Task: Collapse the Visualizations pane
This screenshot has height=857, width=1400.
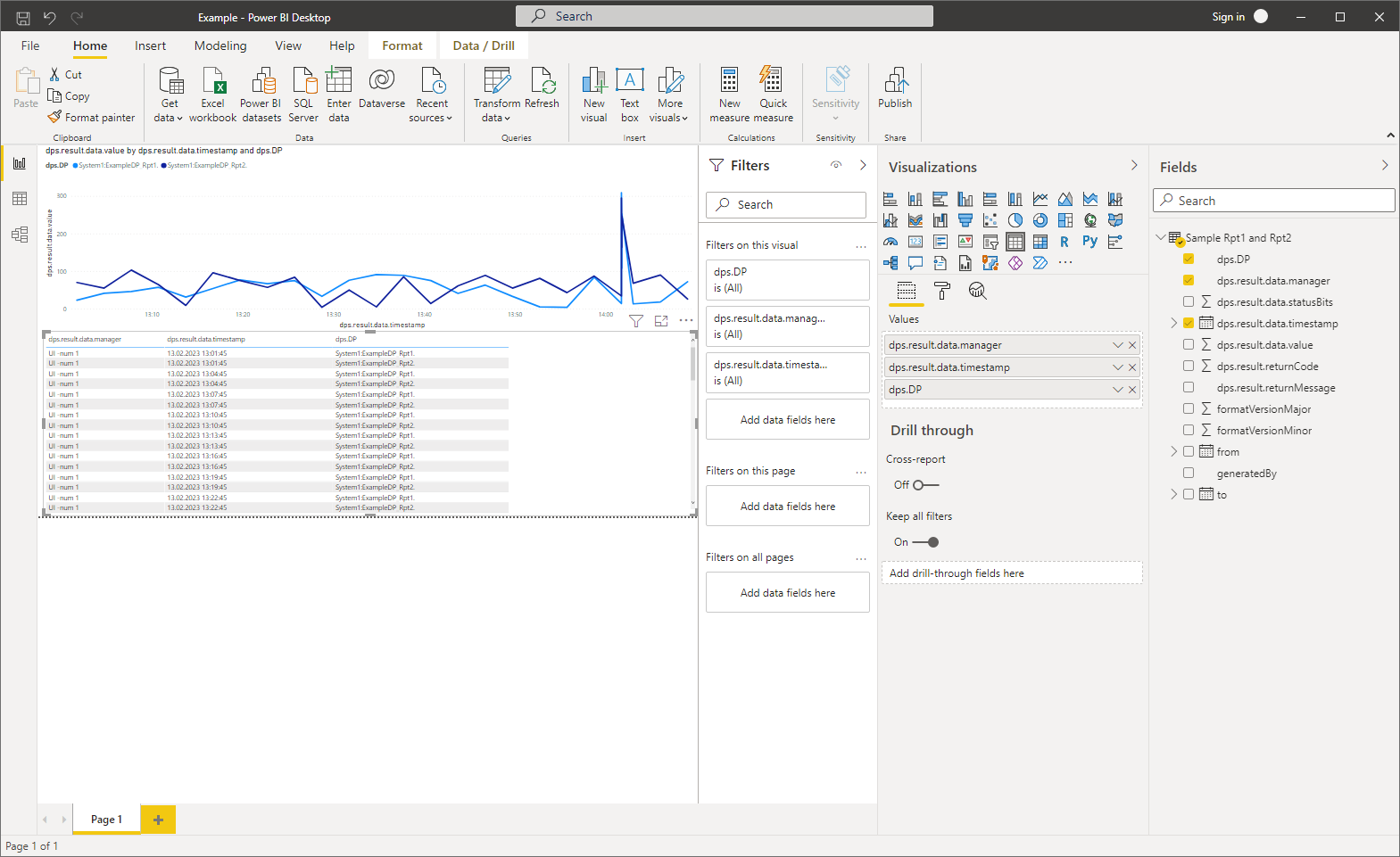Action: pyautogui.click(x=1134, y=166)
